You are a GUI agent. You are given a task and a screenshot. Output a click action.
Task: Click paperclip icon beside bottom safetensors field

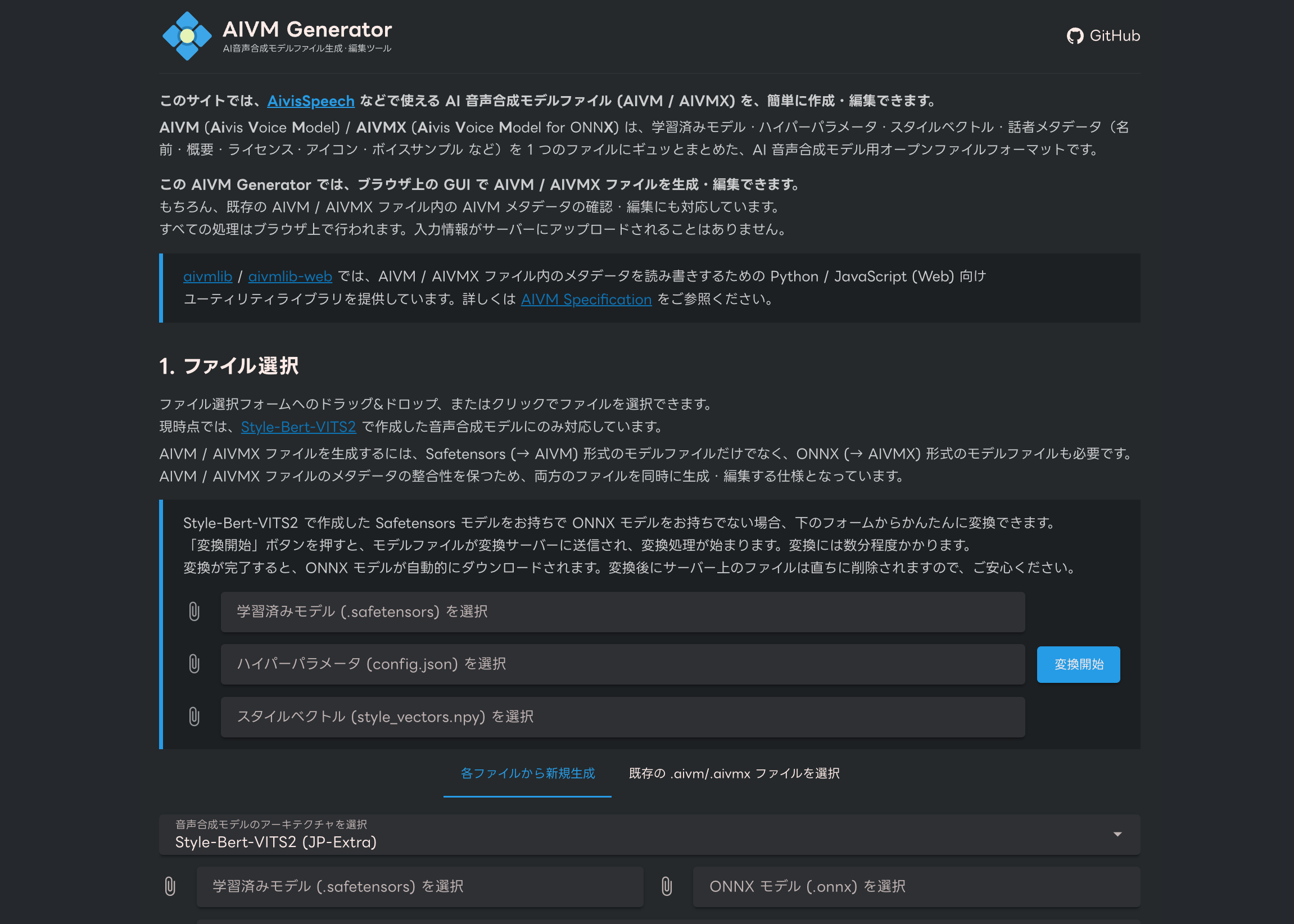pyautogui.click(x=170, y=886)
